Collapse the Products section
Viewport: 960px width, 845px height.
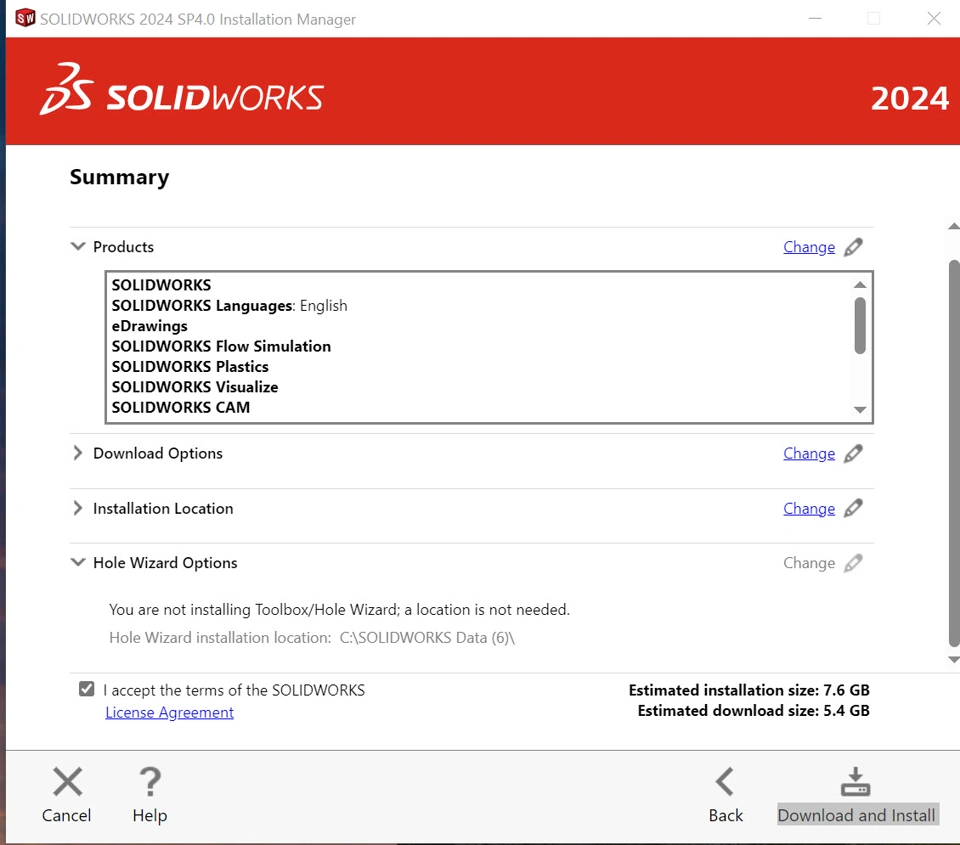coord(78,246)
